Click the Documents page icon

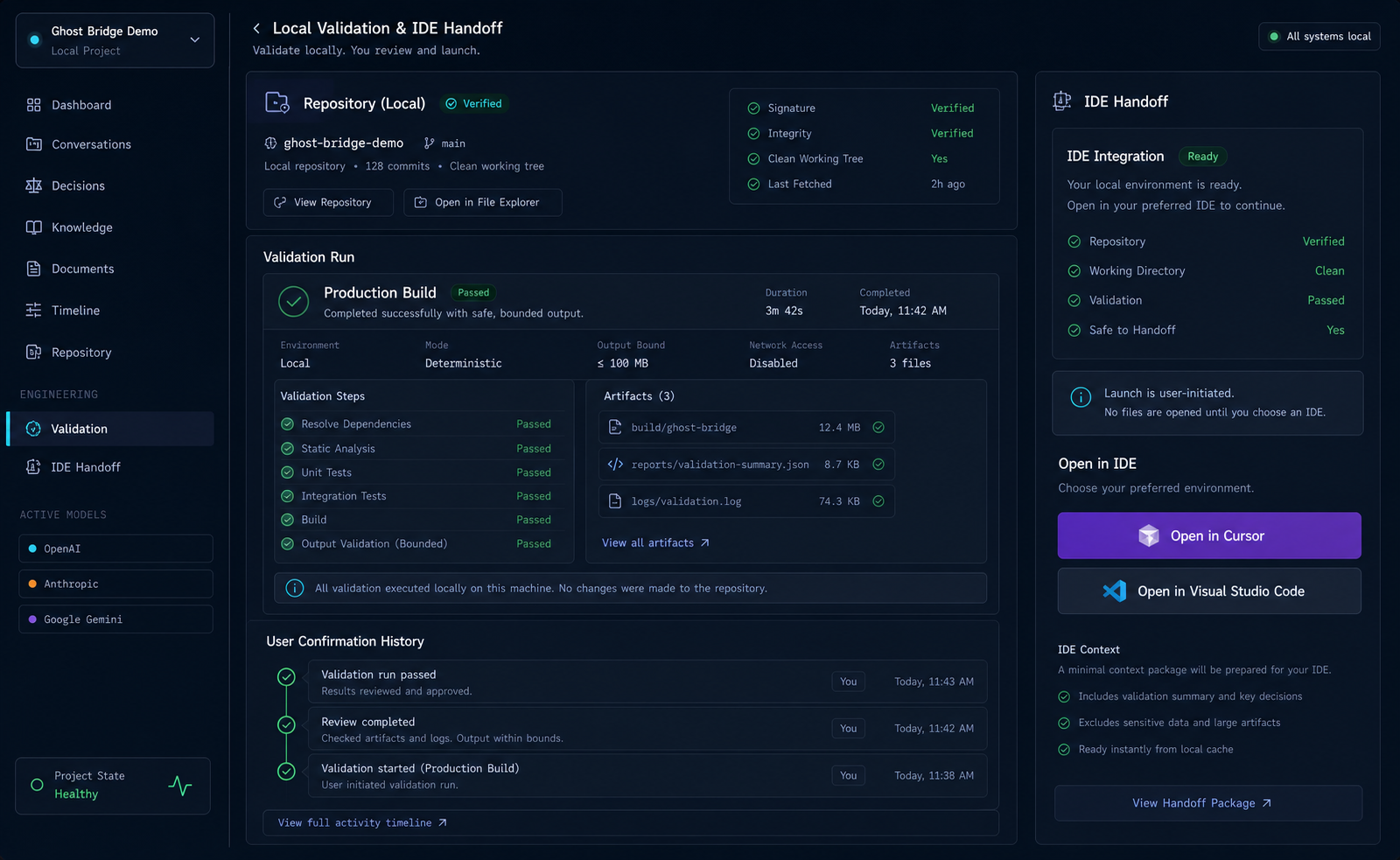coord(33,269)
